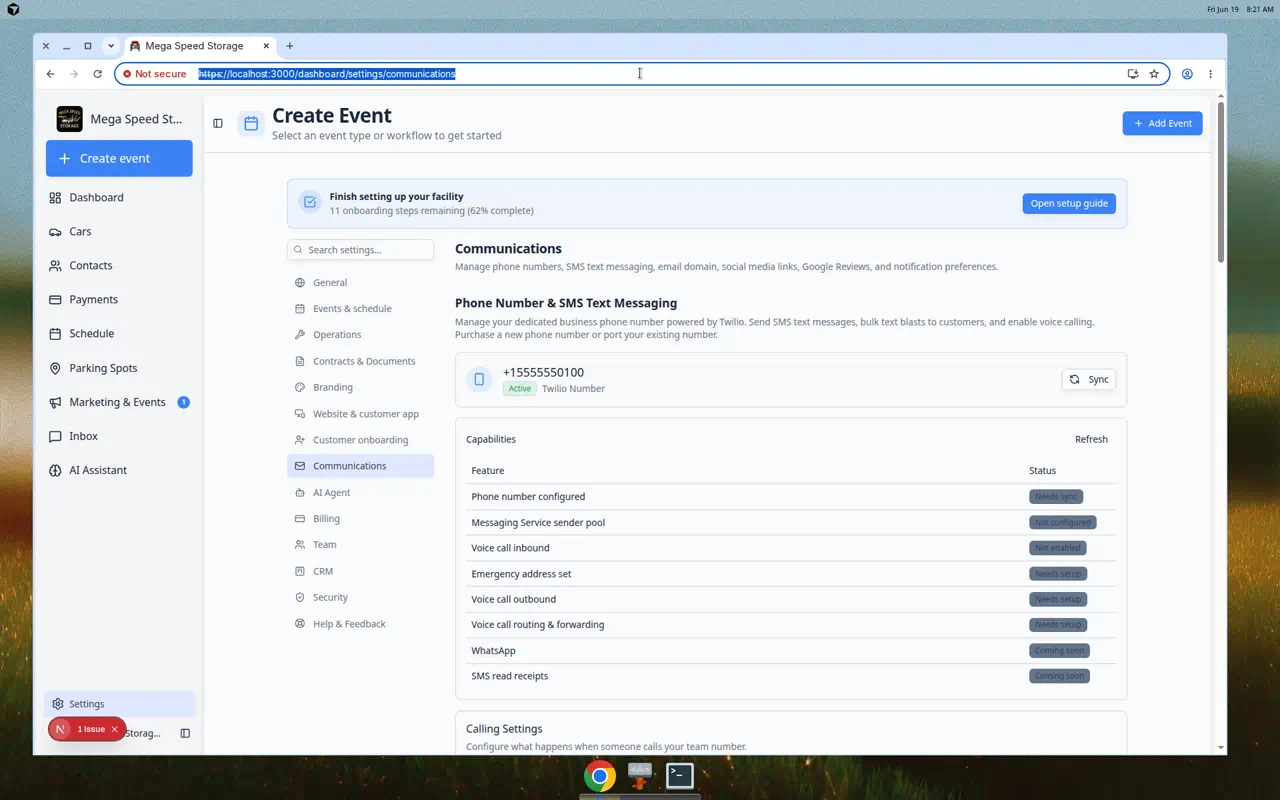The width and height of the screenshot is (1280, 800).
Task: Open a new browser tab with plus
Action: click(290, 46)
